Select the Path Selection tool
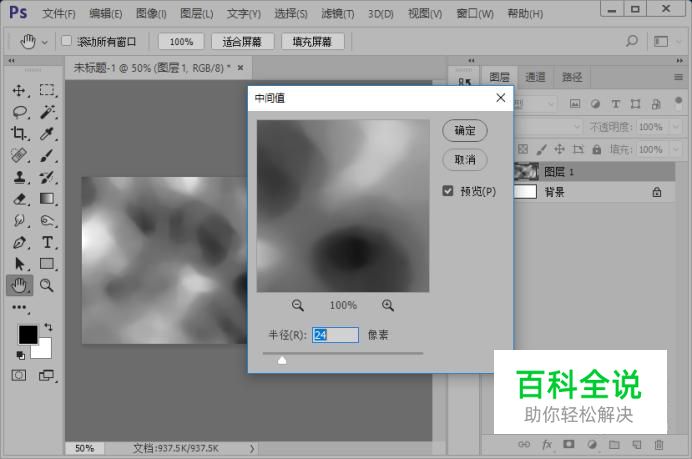Image resolution: width=692 pixels, height=459 pixels. pos(19,264)
